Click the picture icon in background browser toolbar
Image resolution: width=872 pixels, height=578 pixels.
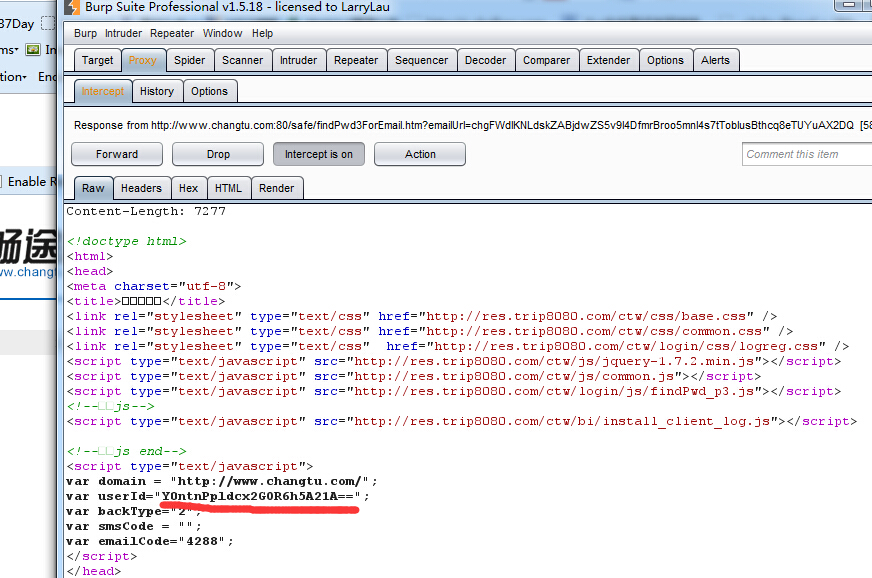point(33,50)
